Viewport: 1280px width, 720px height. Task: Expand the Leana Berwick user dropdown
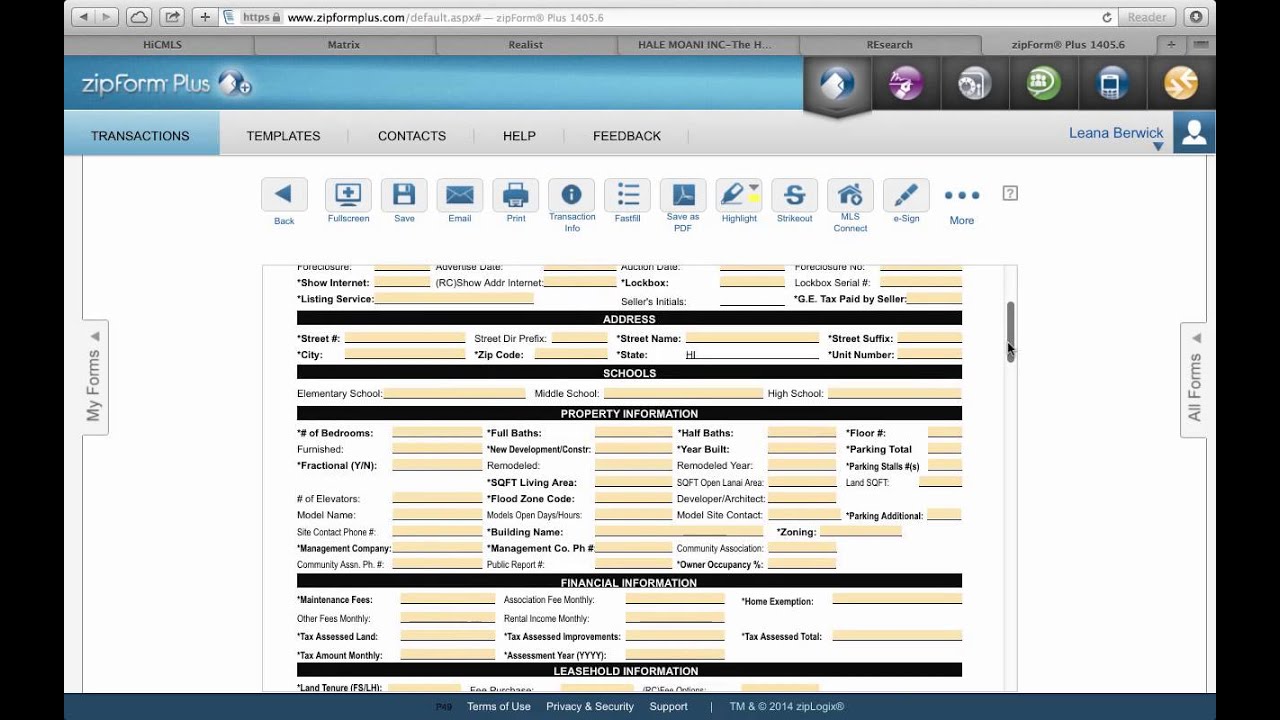[1158, 147]
